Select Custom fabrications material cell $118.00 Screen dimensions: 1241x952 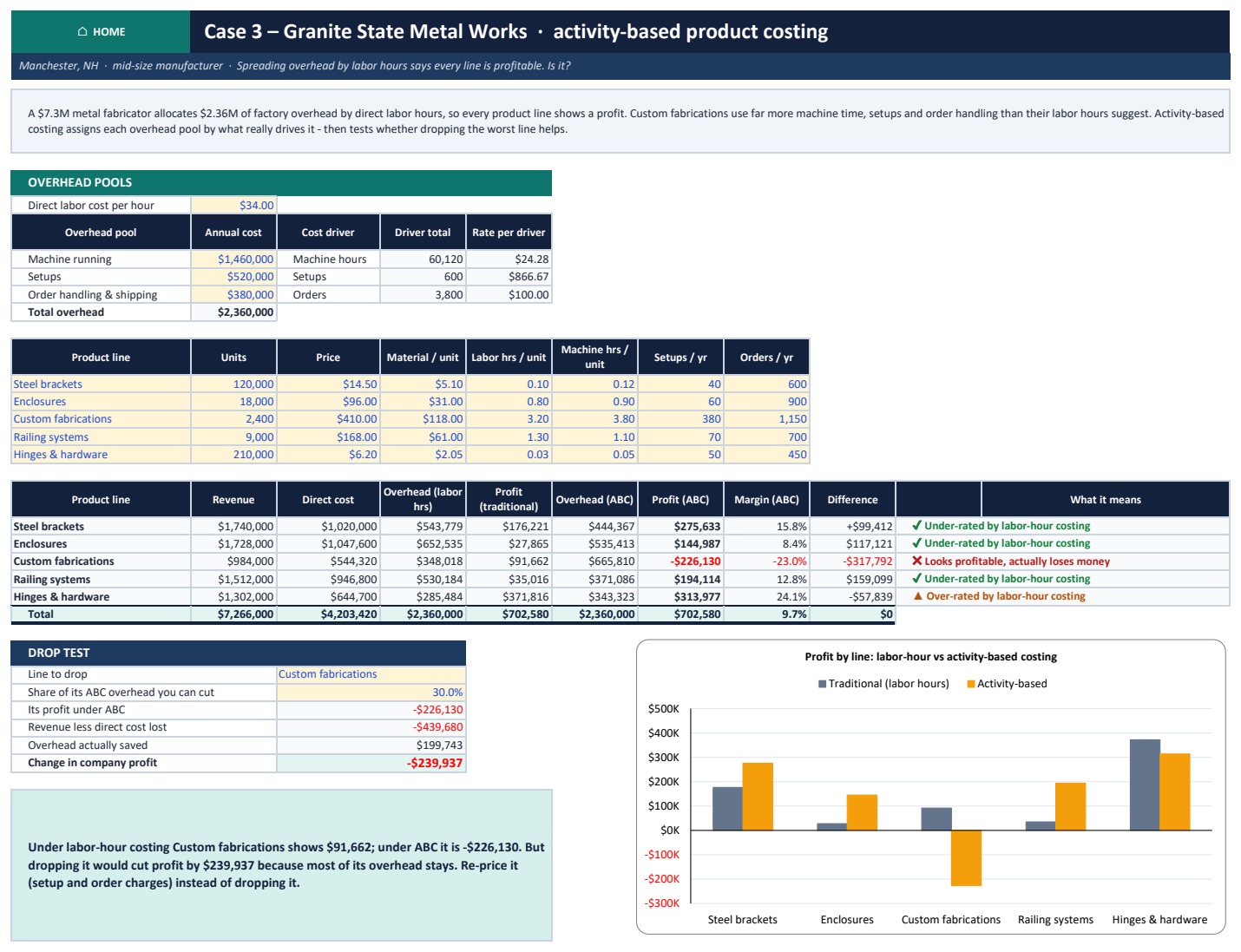pyautogui.click(x=423, y=419)
